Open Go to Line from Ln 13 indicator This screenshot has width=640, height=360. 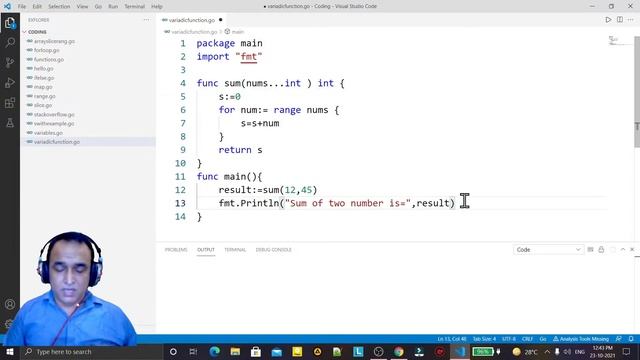tap(452, 339)
